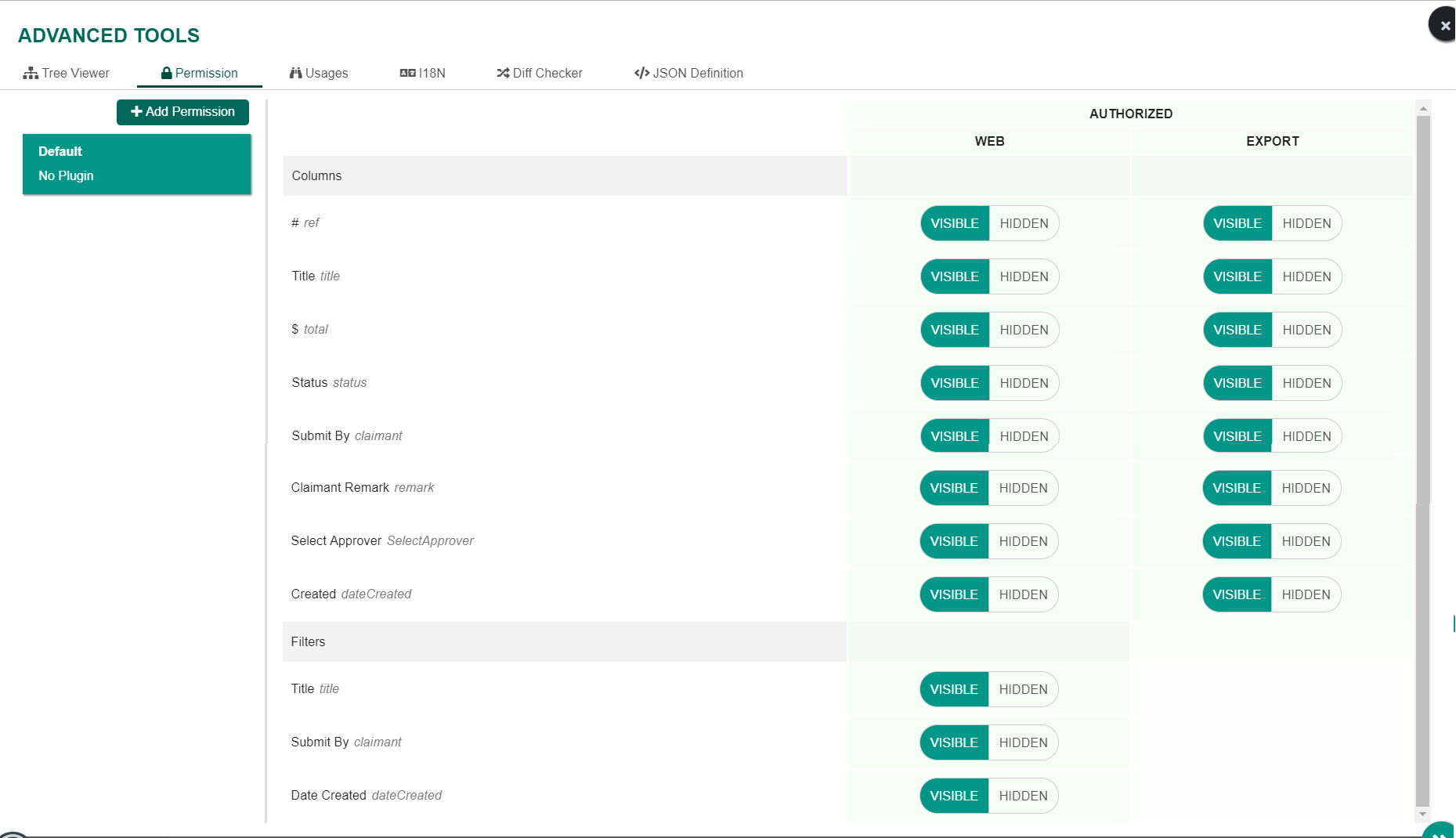This screenshot has width=1456, height=838.
Task: Switch to the Usages tab
Action: click(x=319, y=73)
